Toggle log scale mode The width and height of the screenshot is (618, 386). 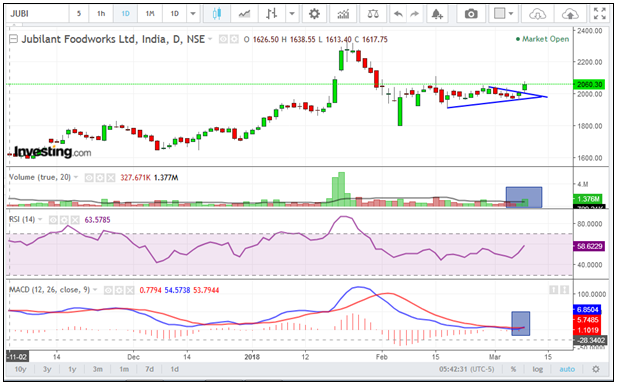pos(537,369)
